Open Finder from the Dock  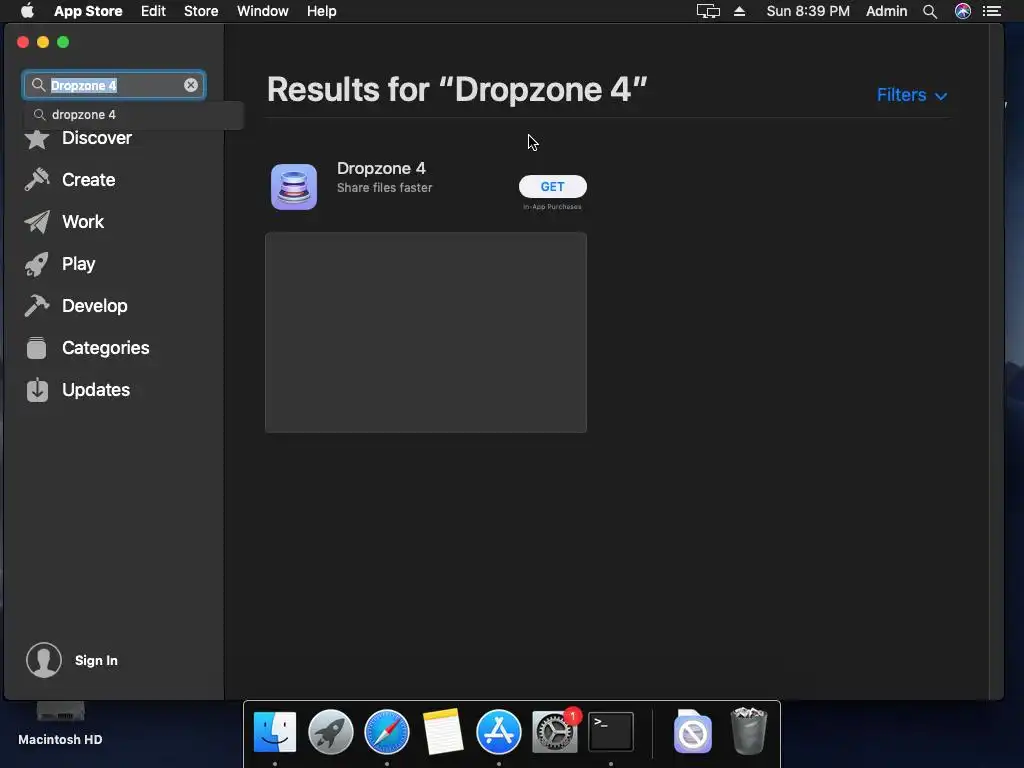275,732
